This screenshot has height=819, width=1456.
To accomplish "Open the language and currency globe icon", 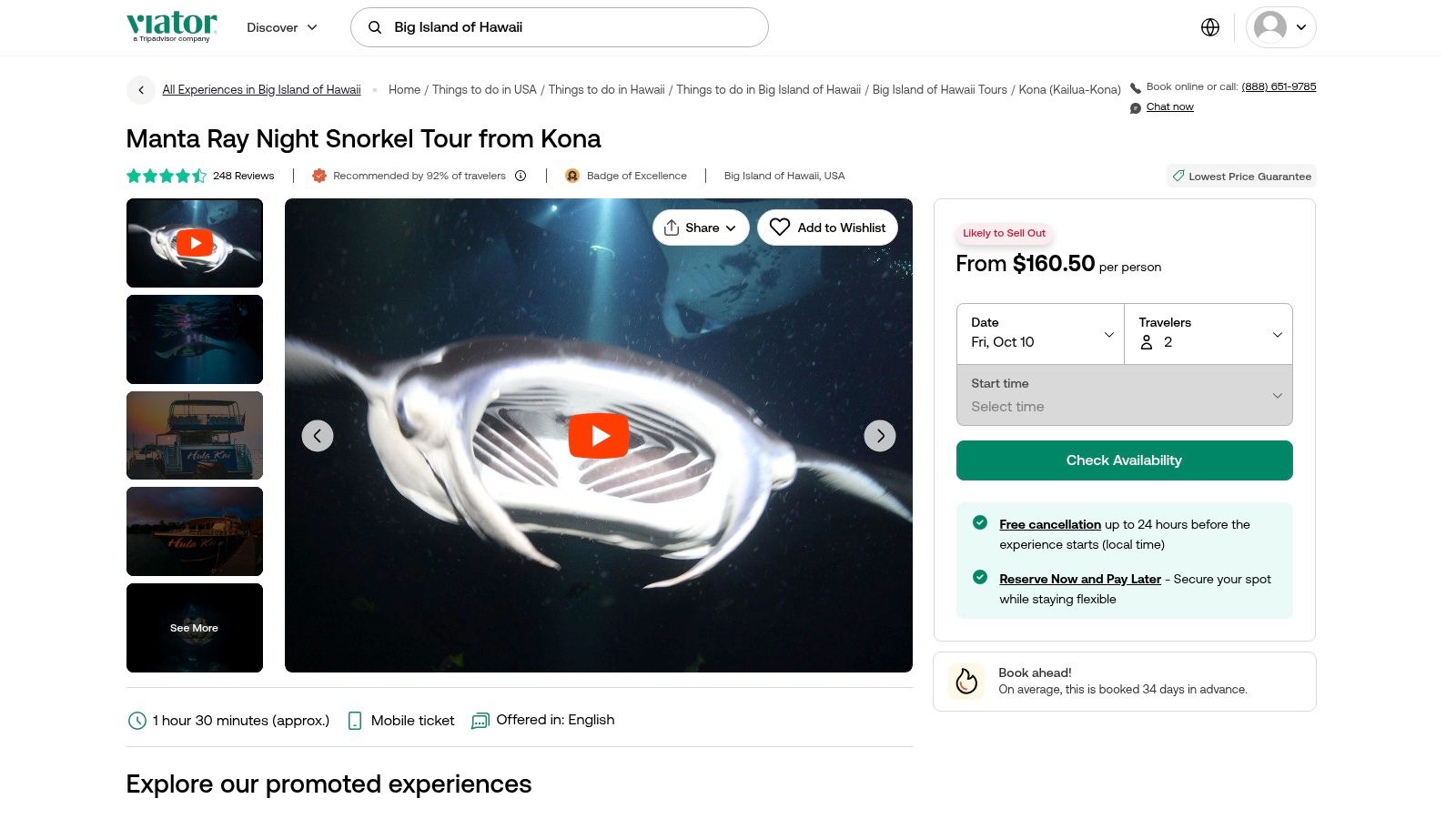I will click(x=1209, y=27).
